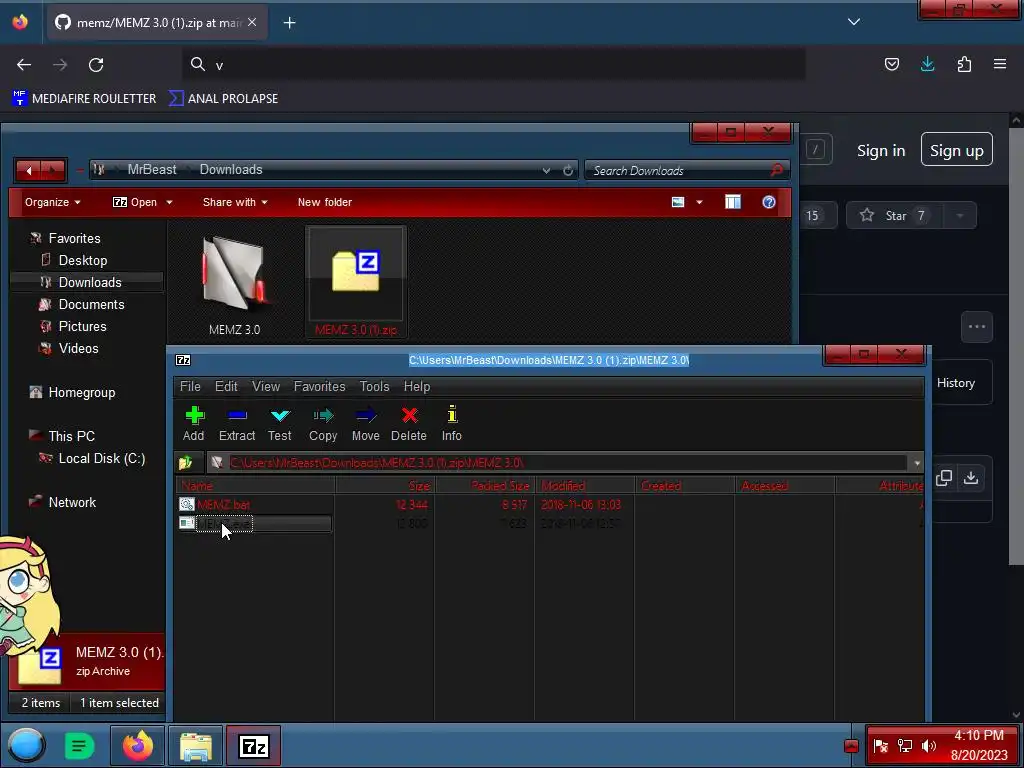The image size is (1024, 768).
Task: Open the MEDIAFIRE ROULETTER bookmark
Action: (84, 99)
